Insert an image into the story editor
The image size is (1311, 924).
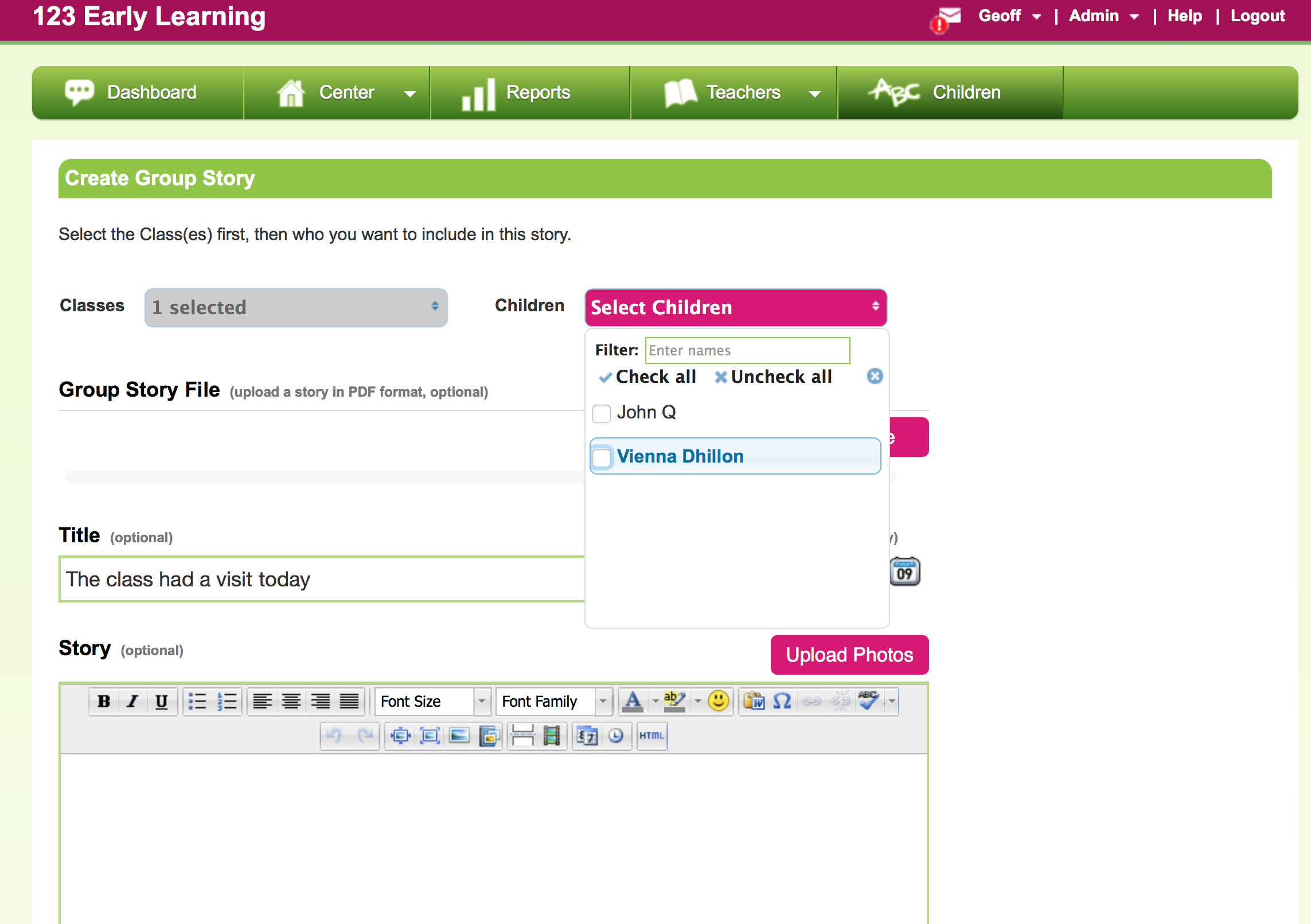coord(459,737)
